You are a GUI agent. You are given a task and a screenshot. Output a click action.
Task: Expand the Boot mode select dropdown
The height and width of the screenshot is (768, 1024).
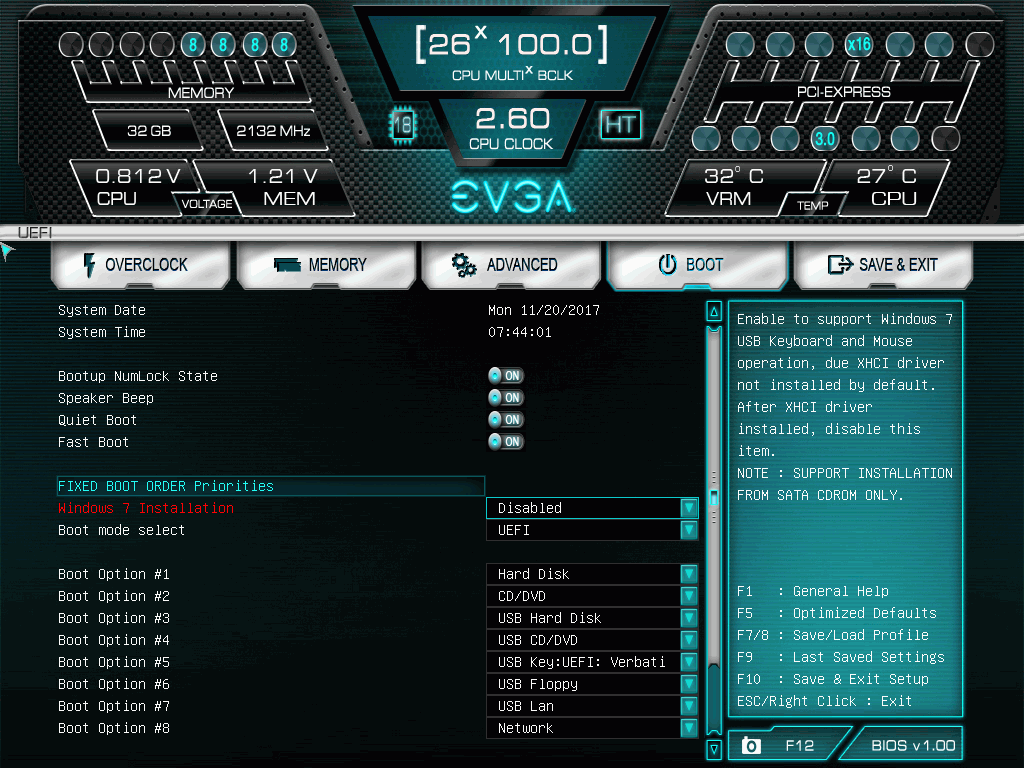592,530
